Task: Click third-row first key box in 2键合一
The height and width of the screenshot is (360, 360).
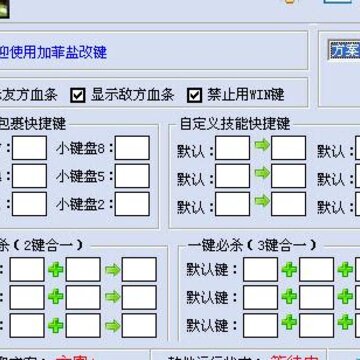Action: (27, 325)
